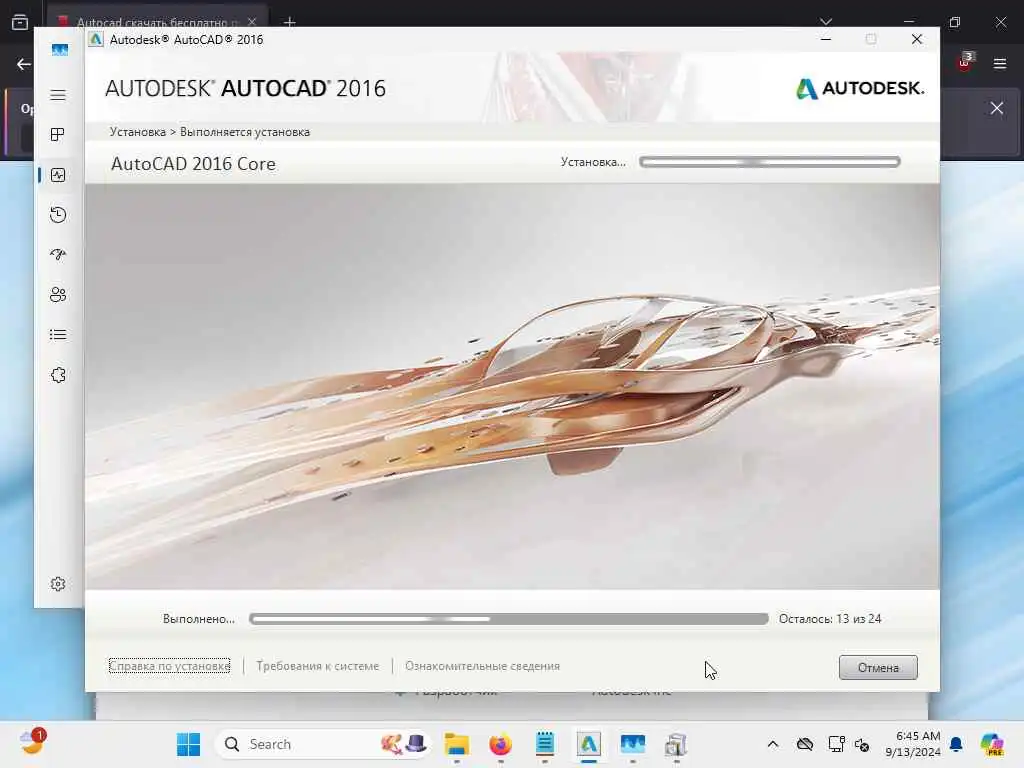Minimize the AutoCAD installer window
Screen dimensions: 1024x768
click(826, 39)
